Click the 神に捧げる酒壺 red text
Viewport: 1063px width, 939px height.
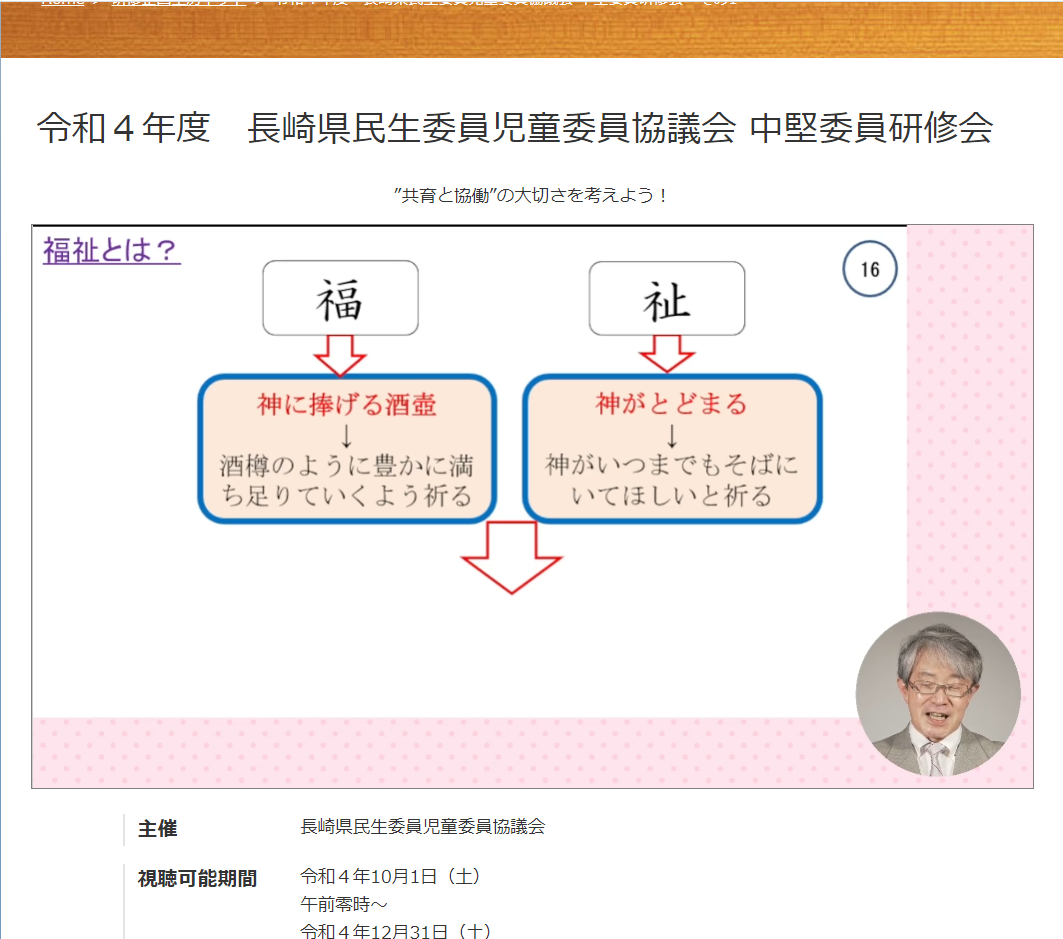[346, 404]
